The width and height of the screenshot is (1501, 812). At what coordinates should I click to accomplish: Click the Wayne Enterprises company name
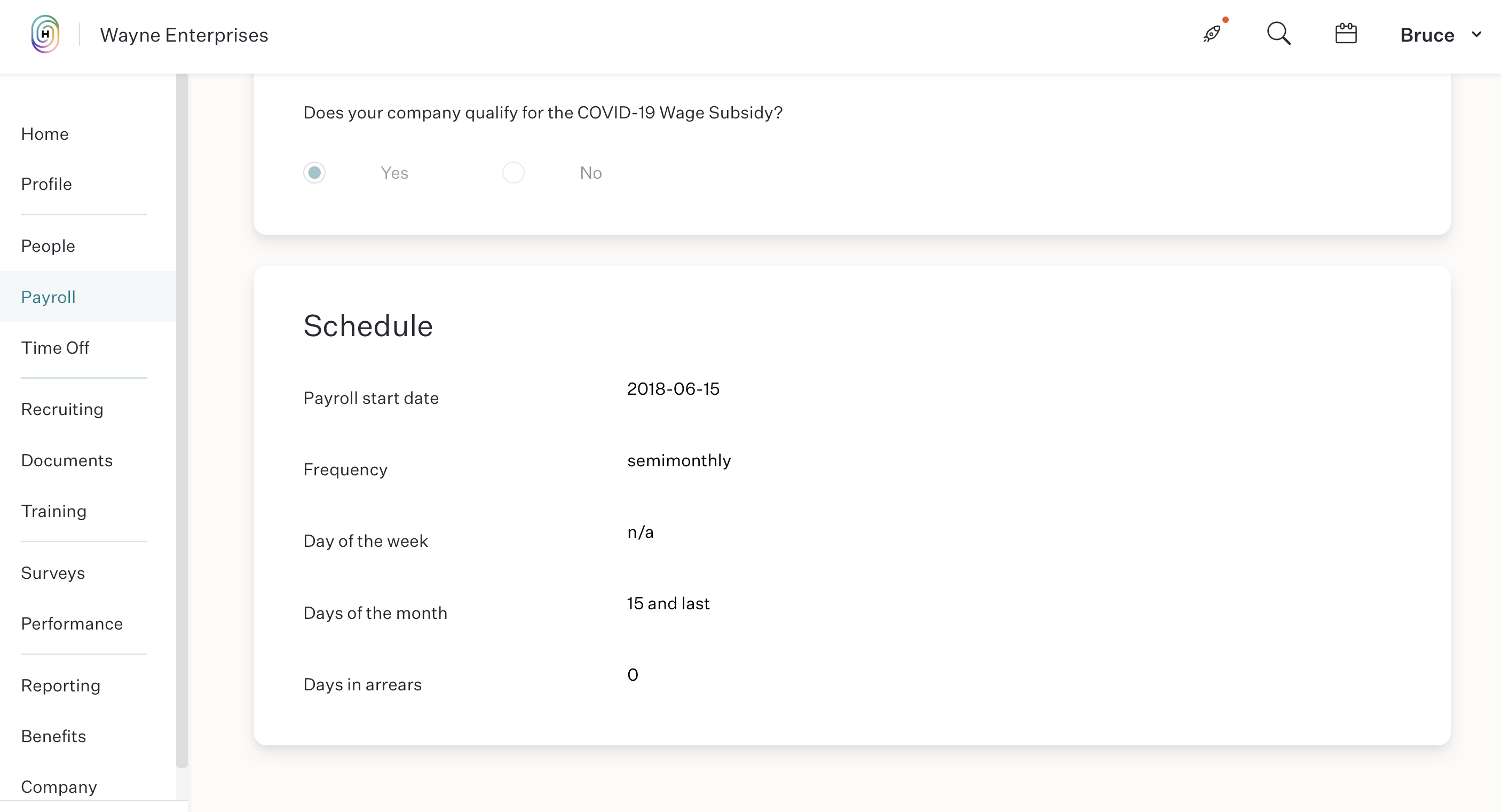[184, 35]
